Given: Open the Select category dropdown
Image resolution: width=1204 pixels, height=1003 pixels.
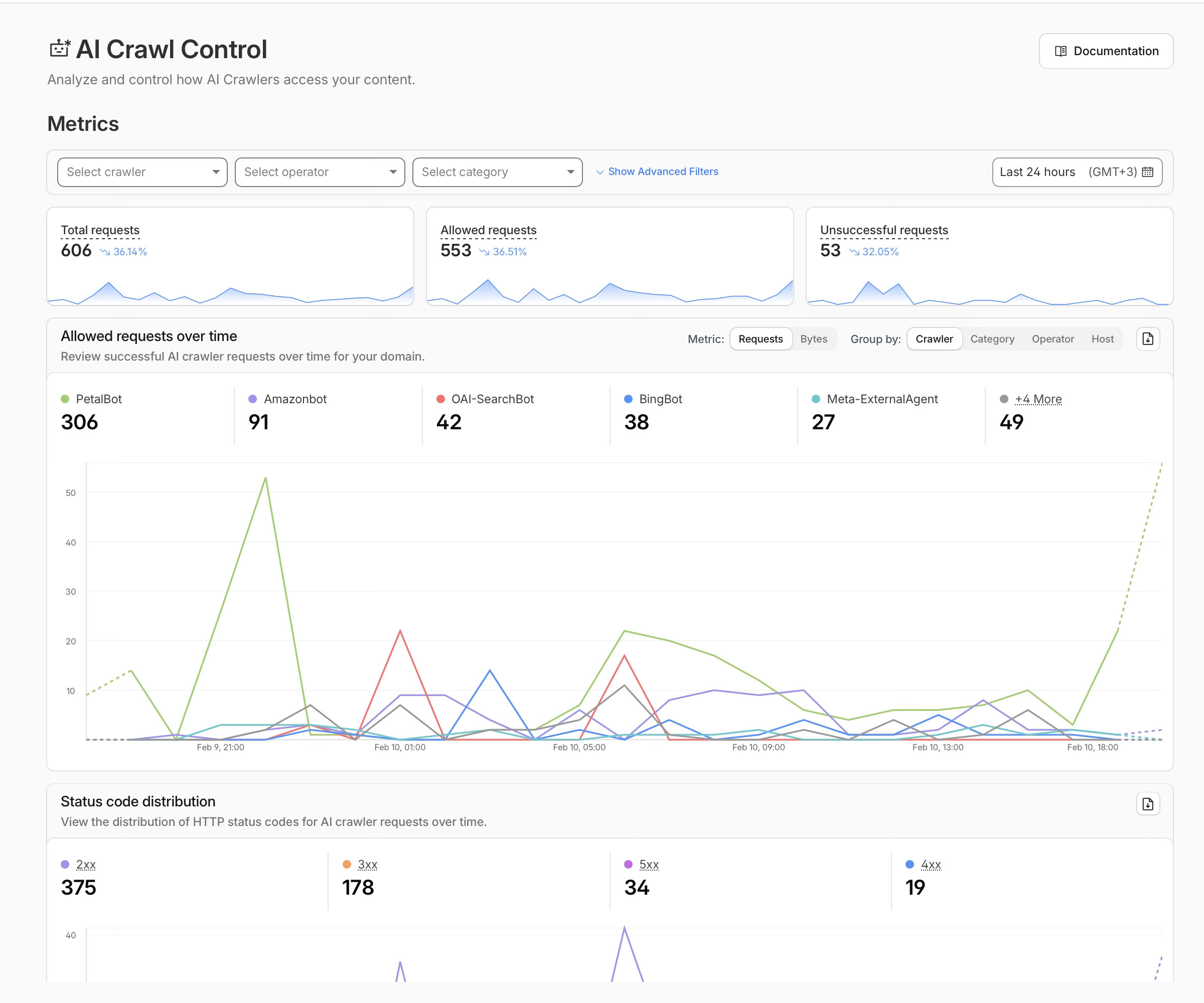Looking at the screenshot, I should (497, 172).
